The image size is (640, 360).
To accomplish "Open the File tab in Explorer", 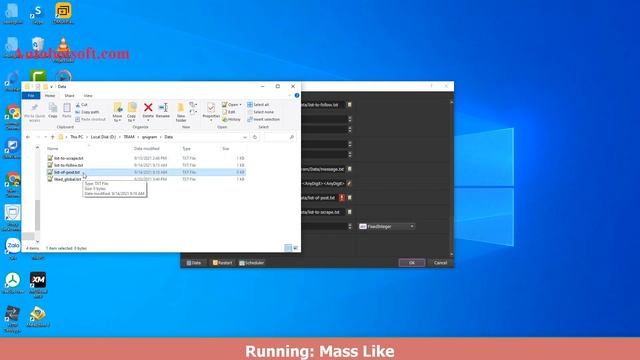I will click(31, 96).
